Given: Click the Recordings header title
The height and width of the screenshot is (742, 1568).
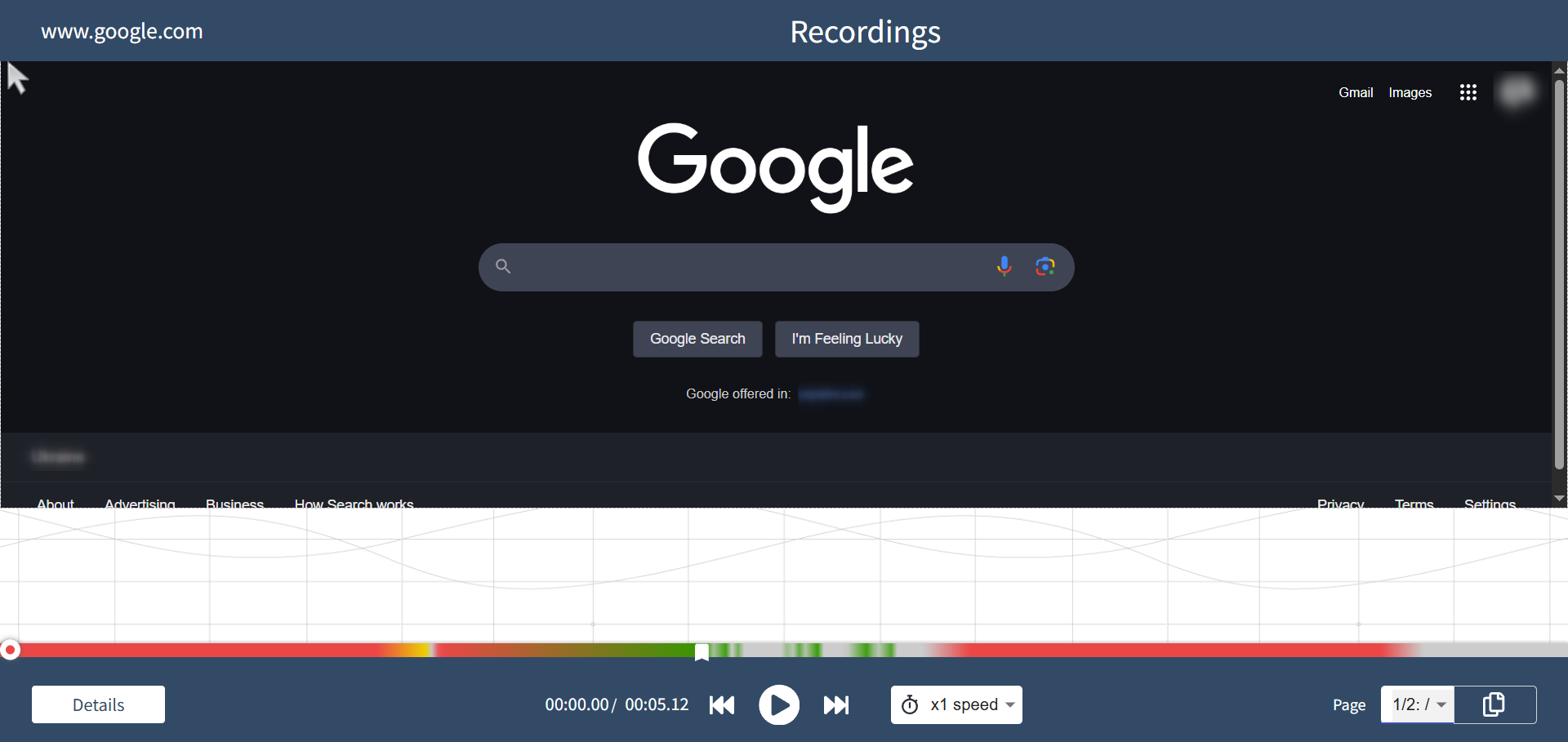Looking at the screenshot, I should pos(866,32).
